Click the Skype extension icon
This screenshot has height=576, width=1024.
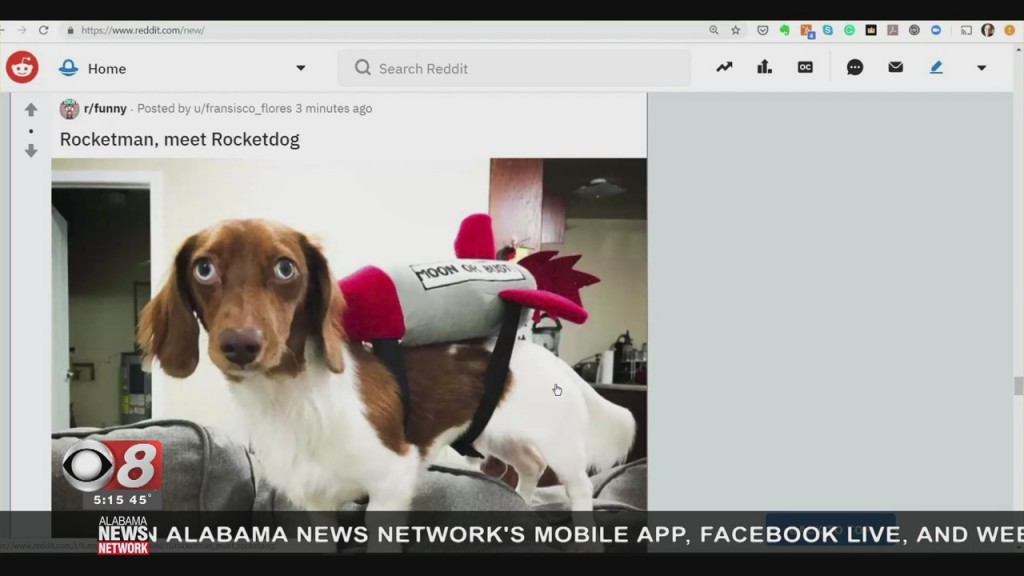tap(827, 30)
